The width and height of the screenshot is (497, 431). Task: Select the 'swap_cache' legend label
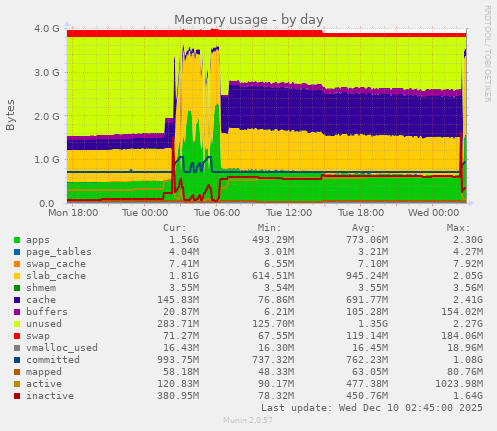point(56,264)
